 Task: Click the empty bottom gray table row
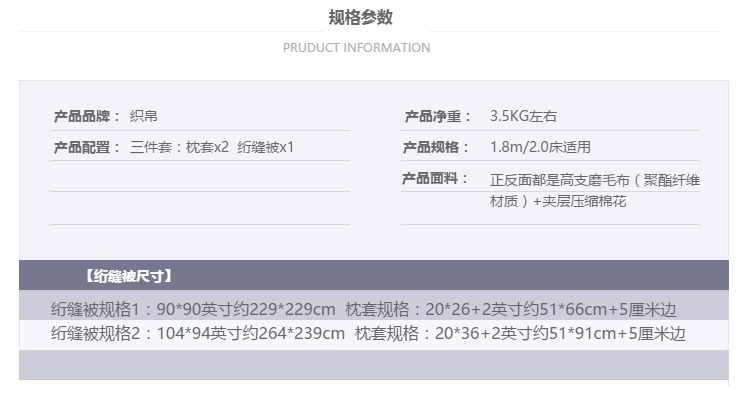point(374,365)
